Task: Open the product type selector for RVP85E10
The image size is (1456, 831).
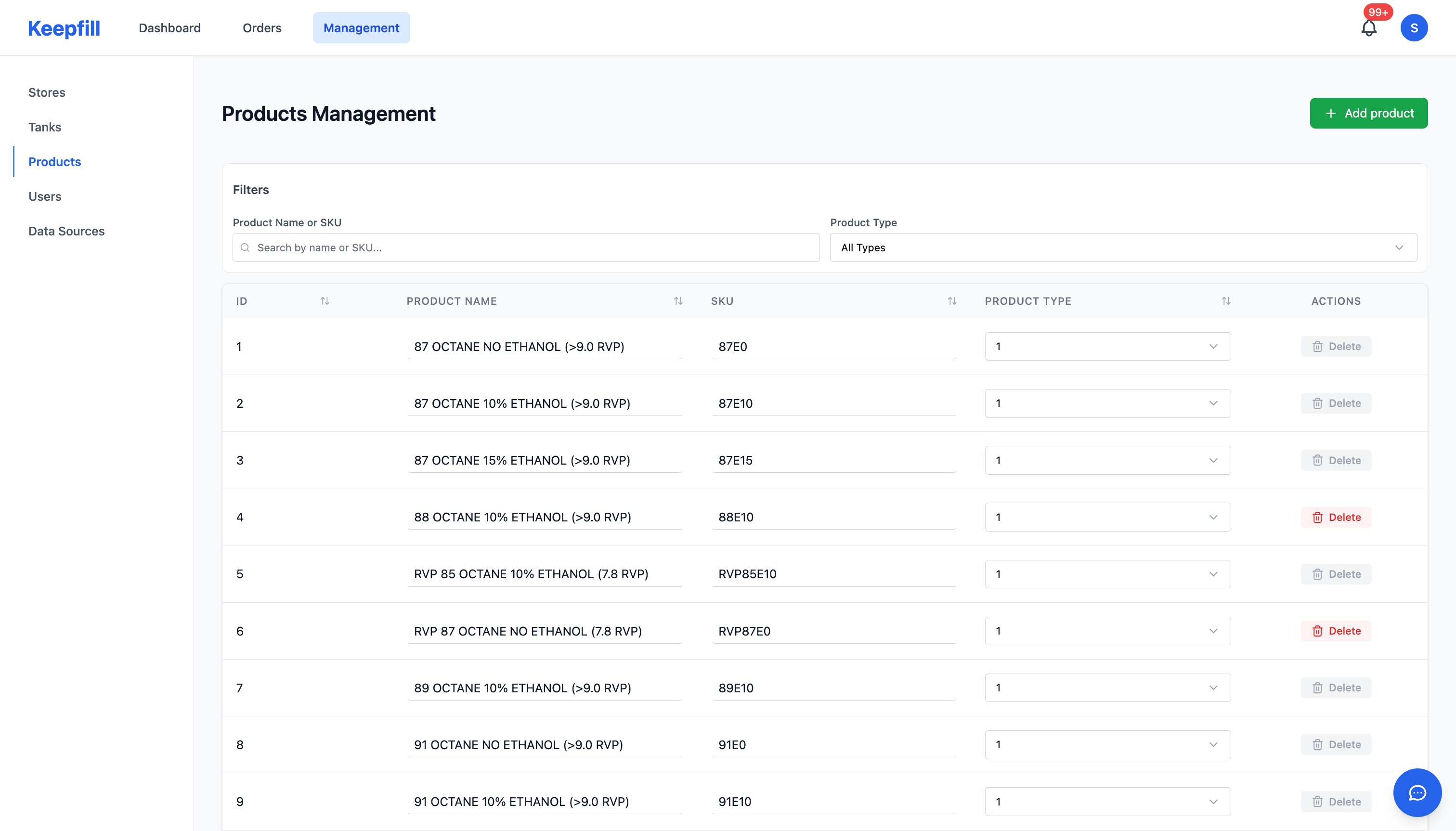Action: 1213,574
